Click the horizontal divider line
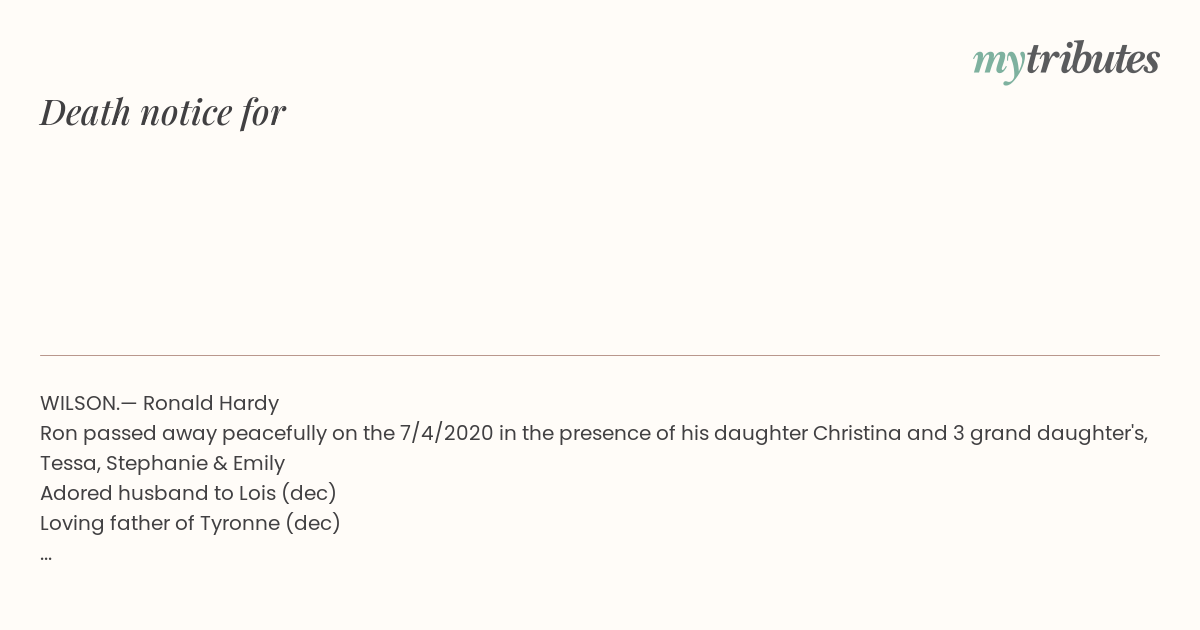Screen dimensions: 1200x630 (x=600, y=355)
